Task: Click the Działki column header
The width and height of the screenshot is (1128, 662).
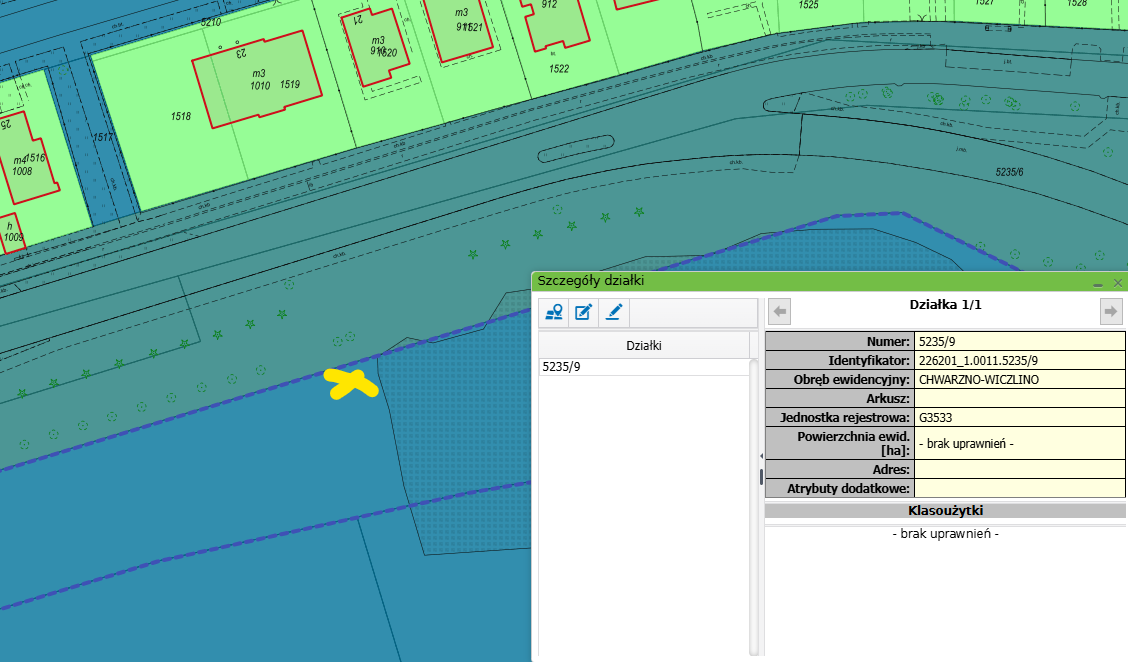Action: (x=644, y=345)
